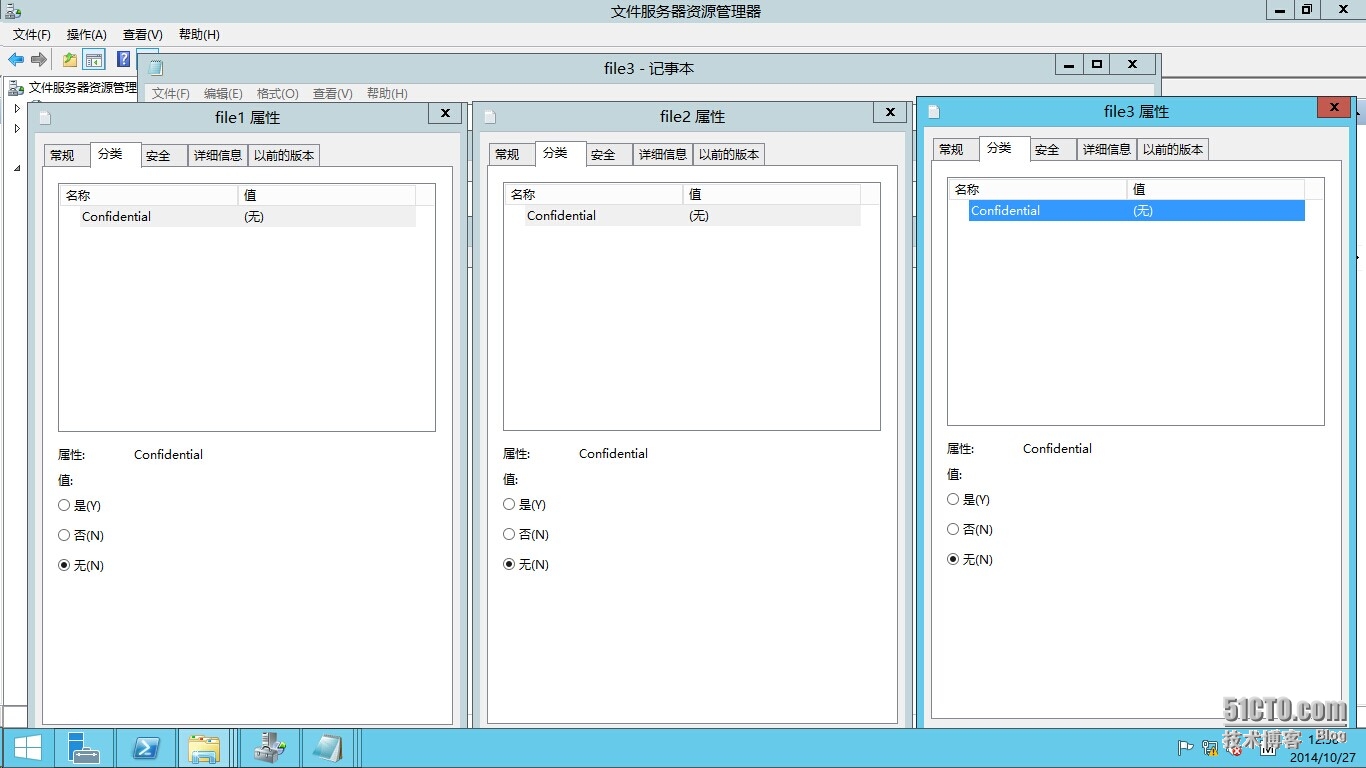Collapse the expanded tree node in FSRM

(17, 168)
